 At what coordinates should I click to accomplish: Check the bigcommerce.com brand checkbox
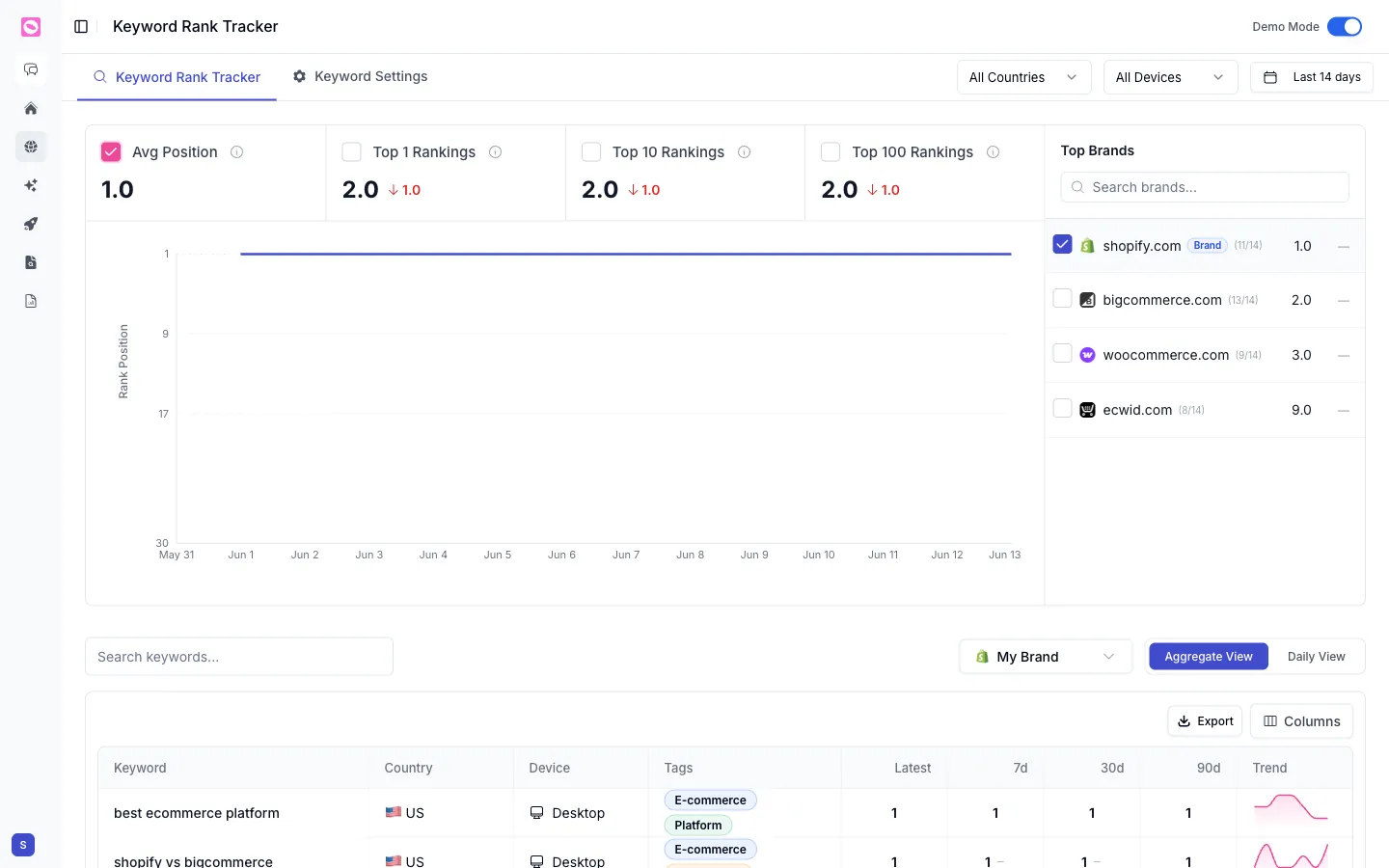1063,299
